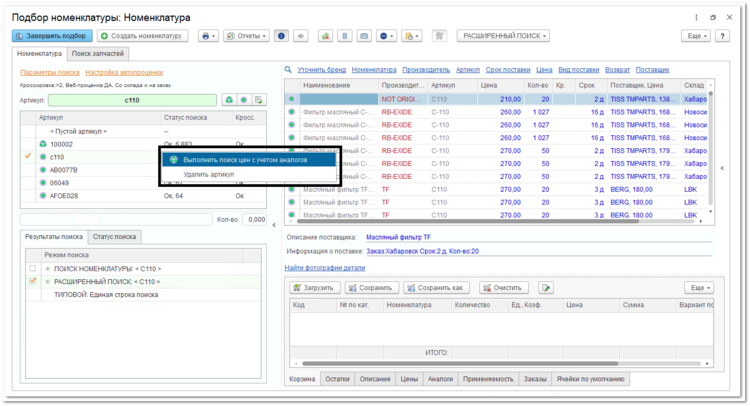Click the Сохранить button
The height and width of the screenshot is (406, 750).
click(x=371, y=288)
